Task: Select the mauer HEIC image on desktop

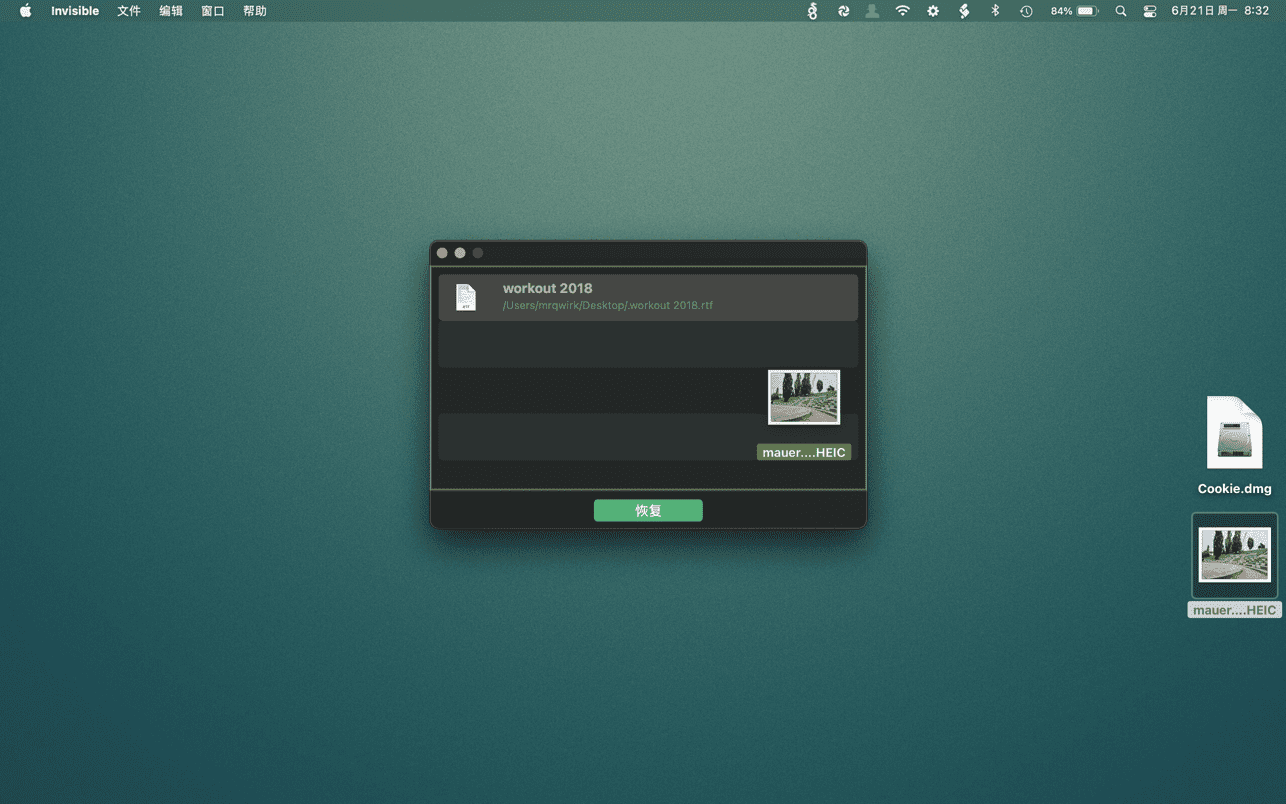Action: tap(1234, 555)
